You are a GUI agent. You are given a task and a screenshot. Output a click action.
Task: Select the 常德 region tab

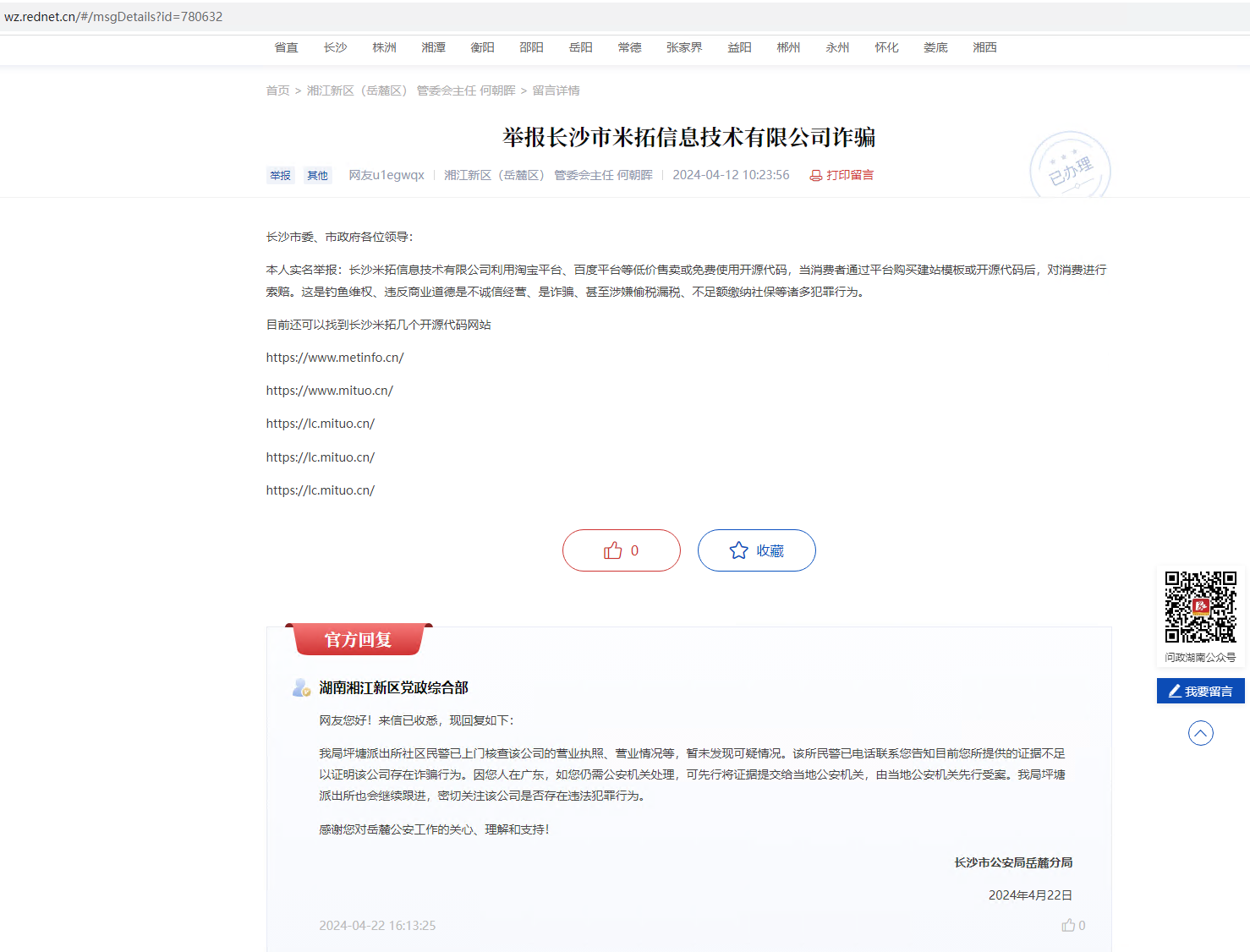[x=630, y=47]
